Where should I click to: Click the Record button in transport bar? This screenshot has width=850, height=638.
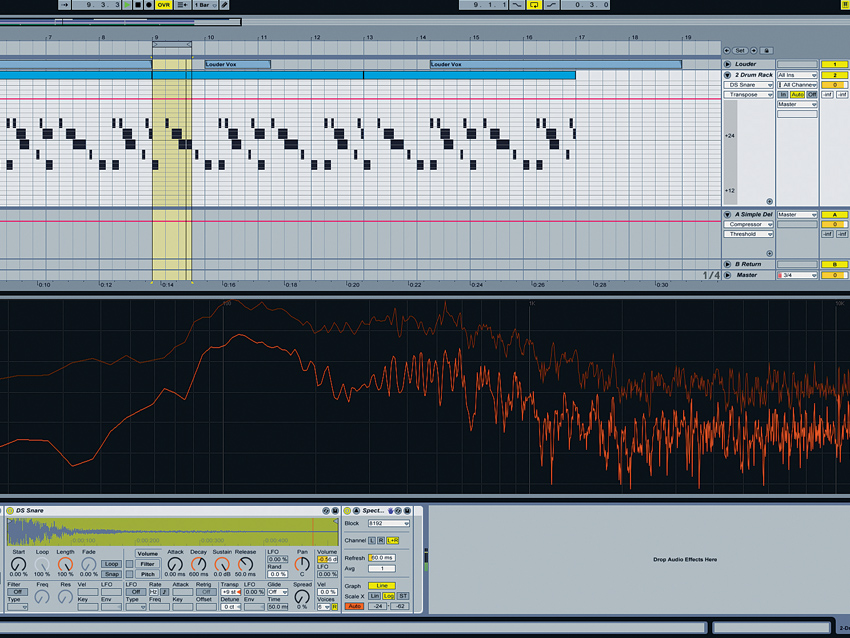point(149,5)
